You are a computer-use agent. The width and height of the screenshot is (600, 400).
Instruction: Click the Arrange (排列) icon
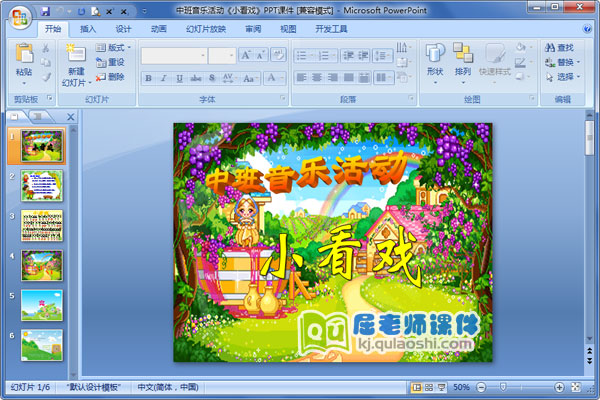click(462, 58)
